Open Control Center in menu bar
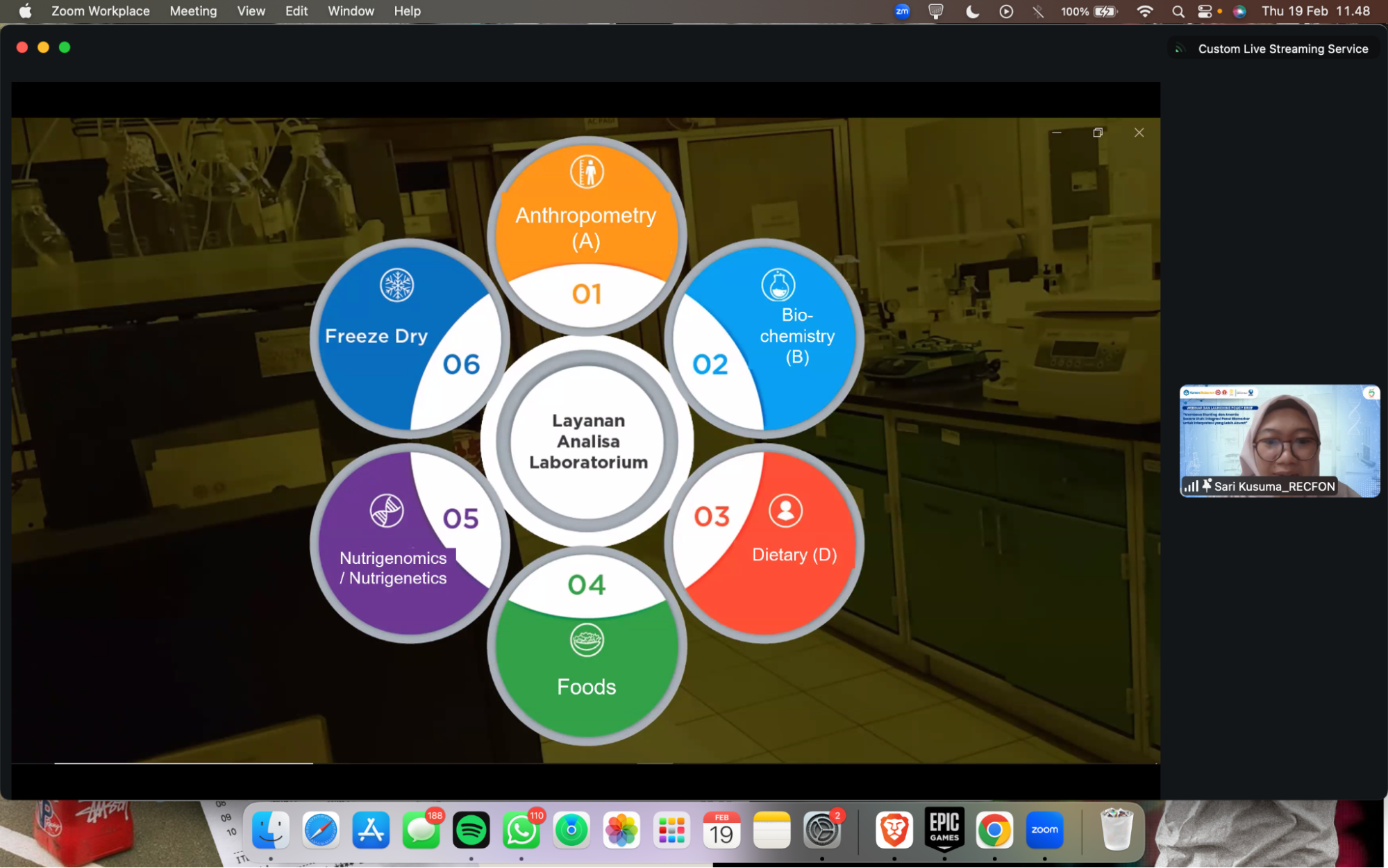Image resolution: width=1388 pixels, height=868 pixels. (1205, 11)
